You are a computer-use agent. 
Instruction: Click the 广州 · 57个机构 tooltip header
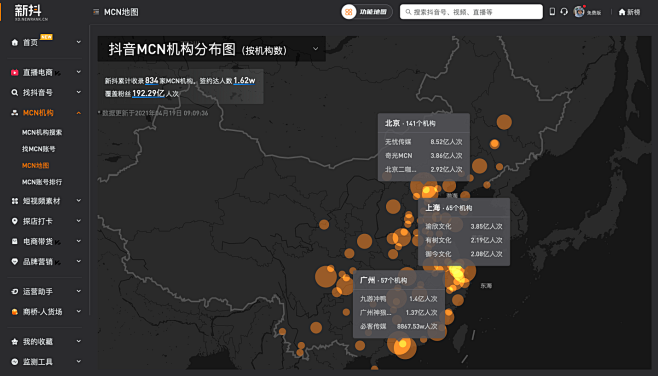pyautogui.click(x=384, y=280)
